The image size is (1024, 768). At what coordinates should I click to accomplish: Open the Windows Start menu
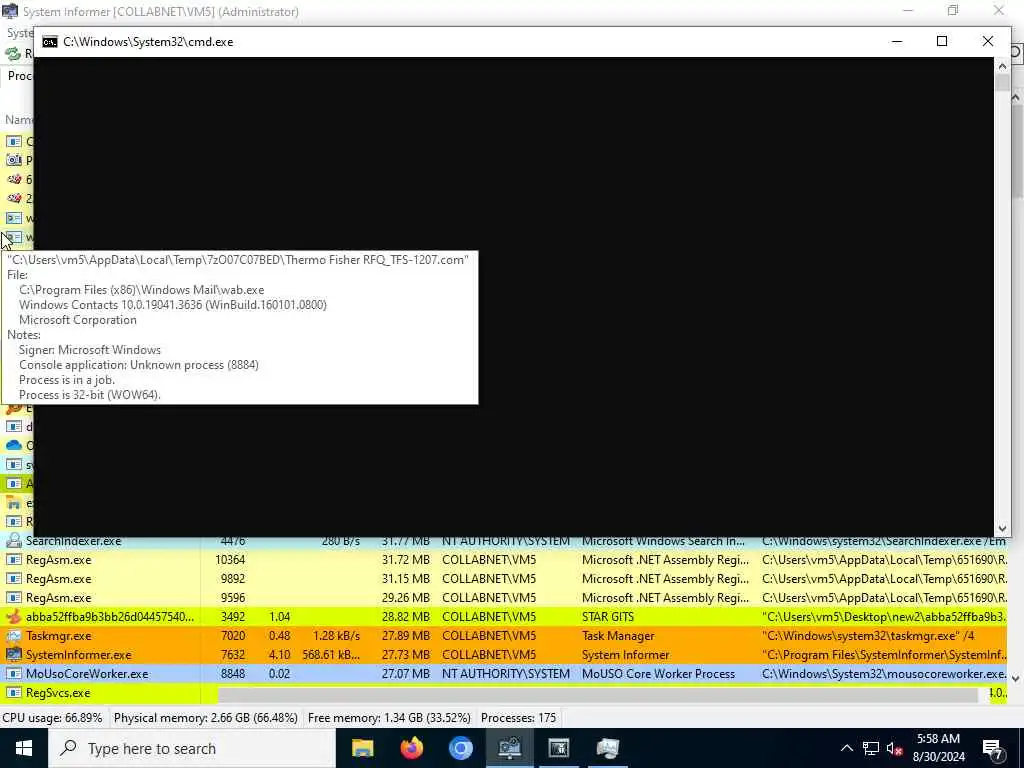(x=24, y=748)
